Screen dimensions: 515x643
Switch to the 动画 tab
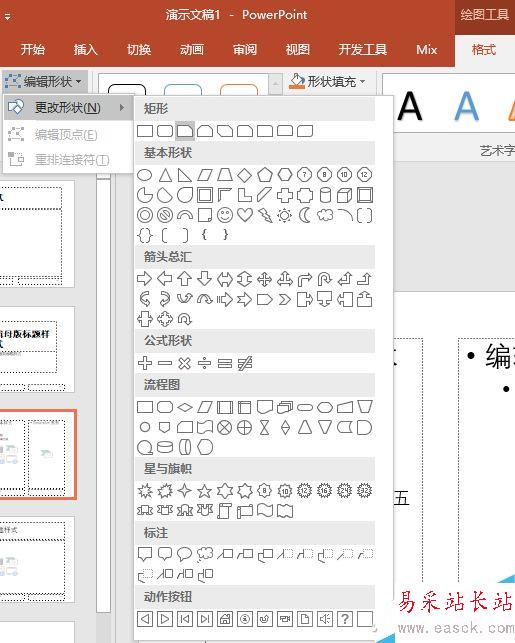191,50
